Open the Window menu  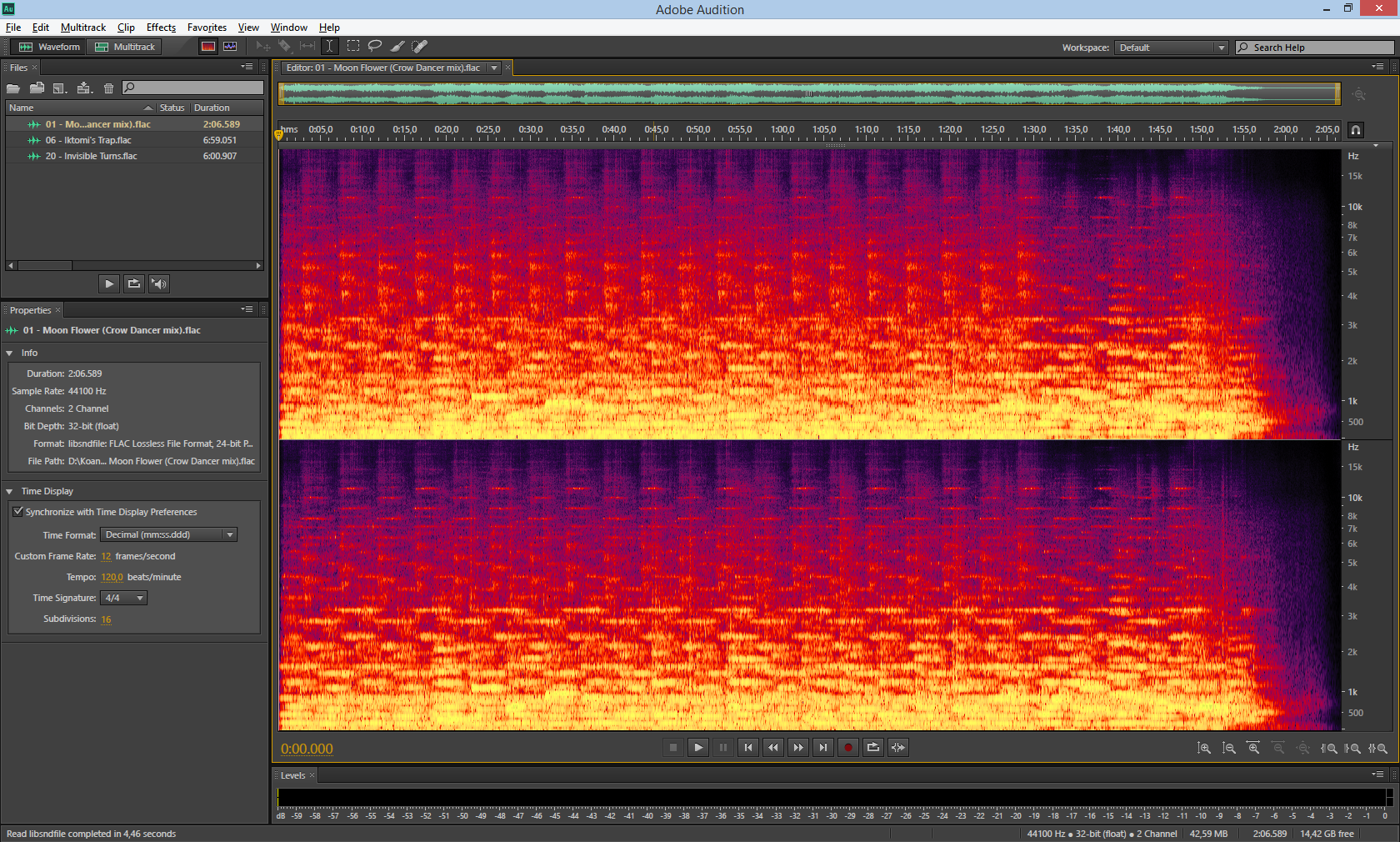pos(288,28)
